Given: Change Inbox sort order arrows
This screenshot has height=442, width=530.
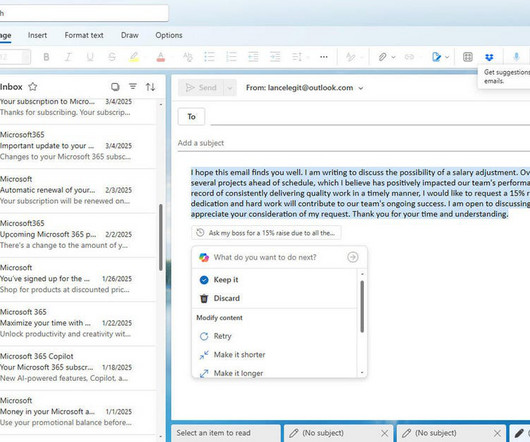Looking at the screenshot, I should [x=150, y=87].
